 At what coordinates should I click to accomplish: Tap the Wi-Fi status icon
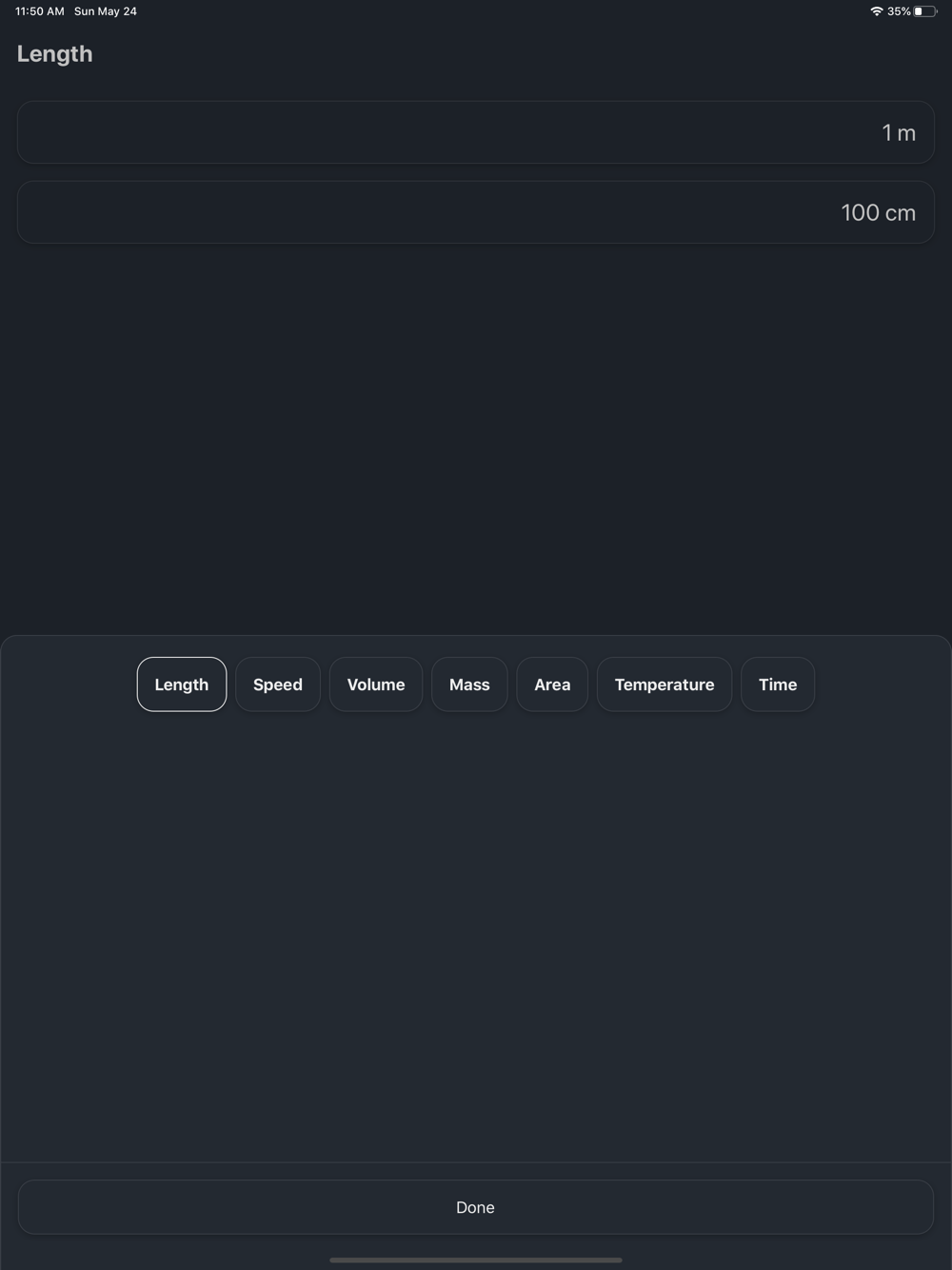[x=877, y=11]
